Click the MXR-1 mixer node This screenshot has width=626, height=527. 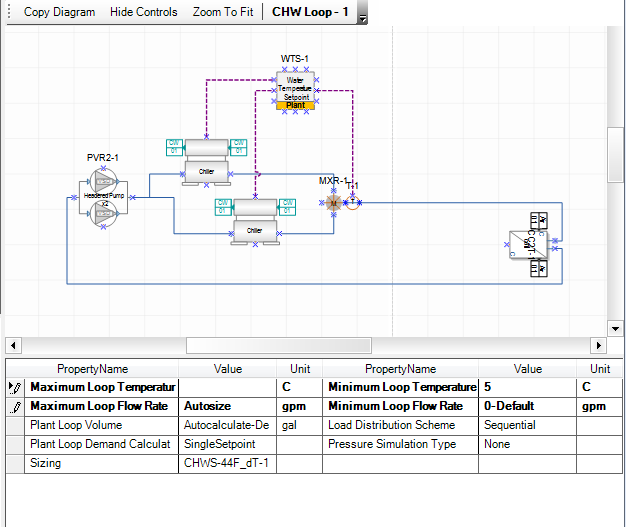point(334,202)
